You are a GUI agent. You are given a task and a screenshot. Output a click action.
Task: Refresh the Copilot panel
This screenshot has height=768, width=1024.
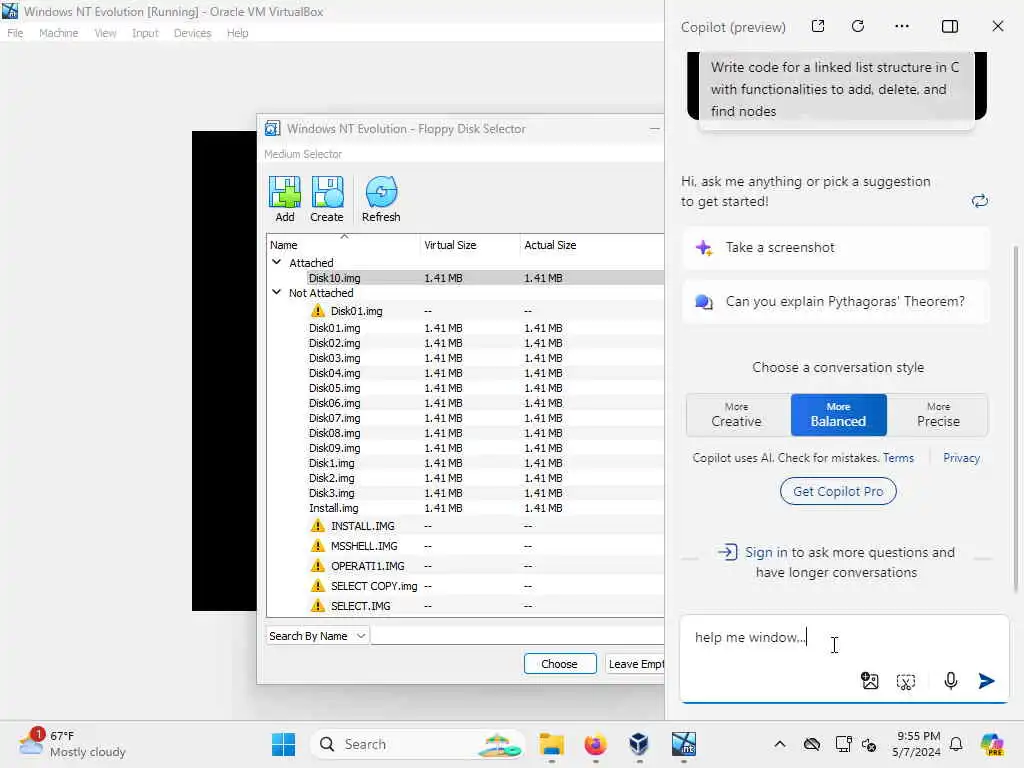(858, 26)
